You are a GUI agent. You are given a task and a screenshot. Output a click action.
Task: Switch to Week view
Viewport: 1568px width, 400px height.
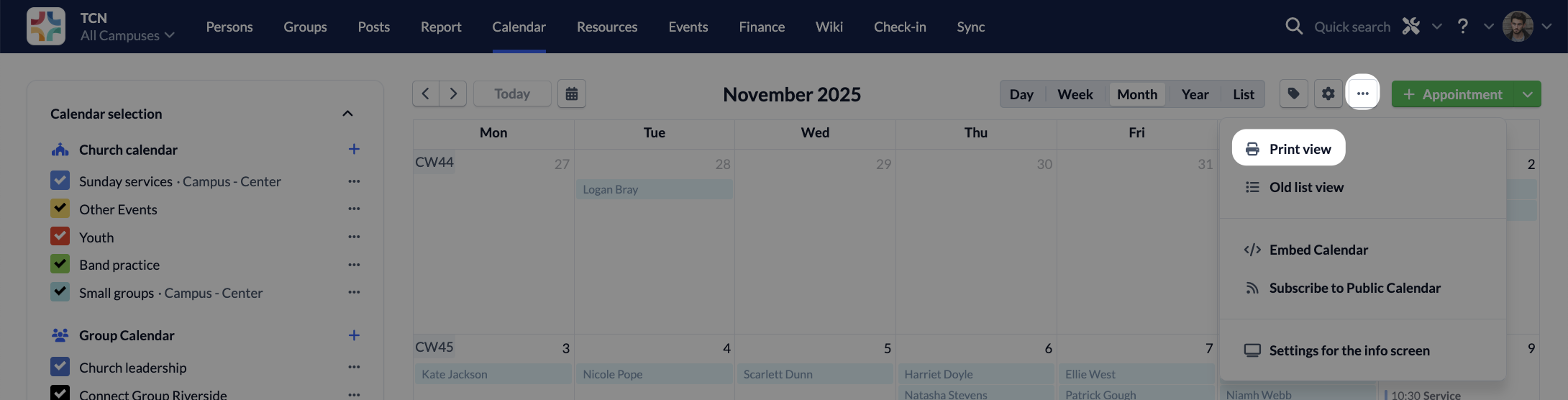[x=1075, y=94]
